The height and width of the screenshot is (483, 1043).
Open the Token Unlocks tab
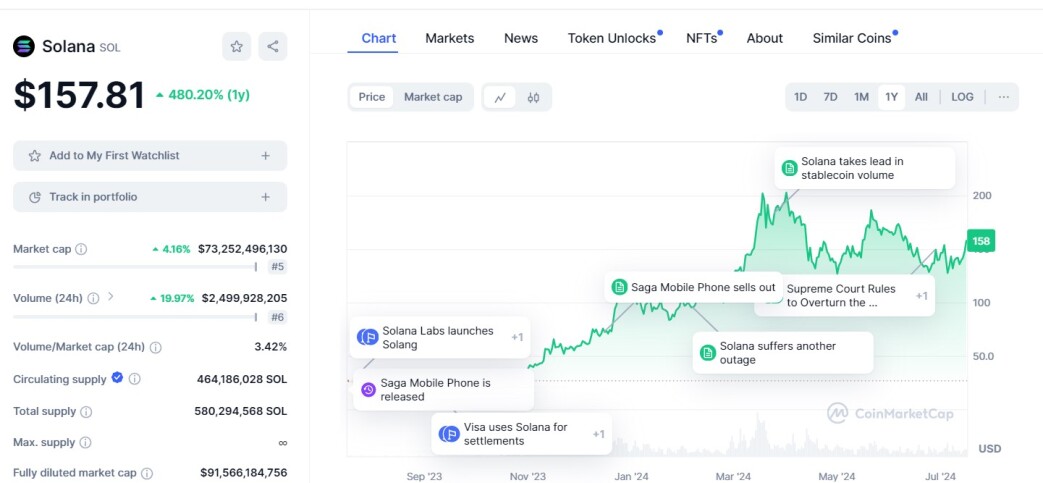612,38
